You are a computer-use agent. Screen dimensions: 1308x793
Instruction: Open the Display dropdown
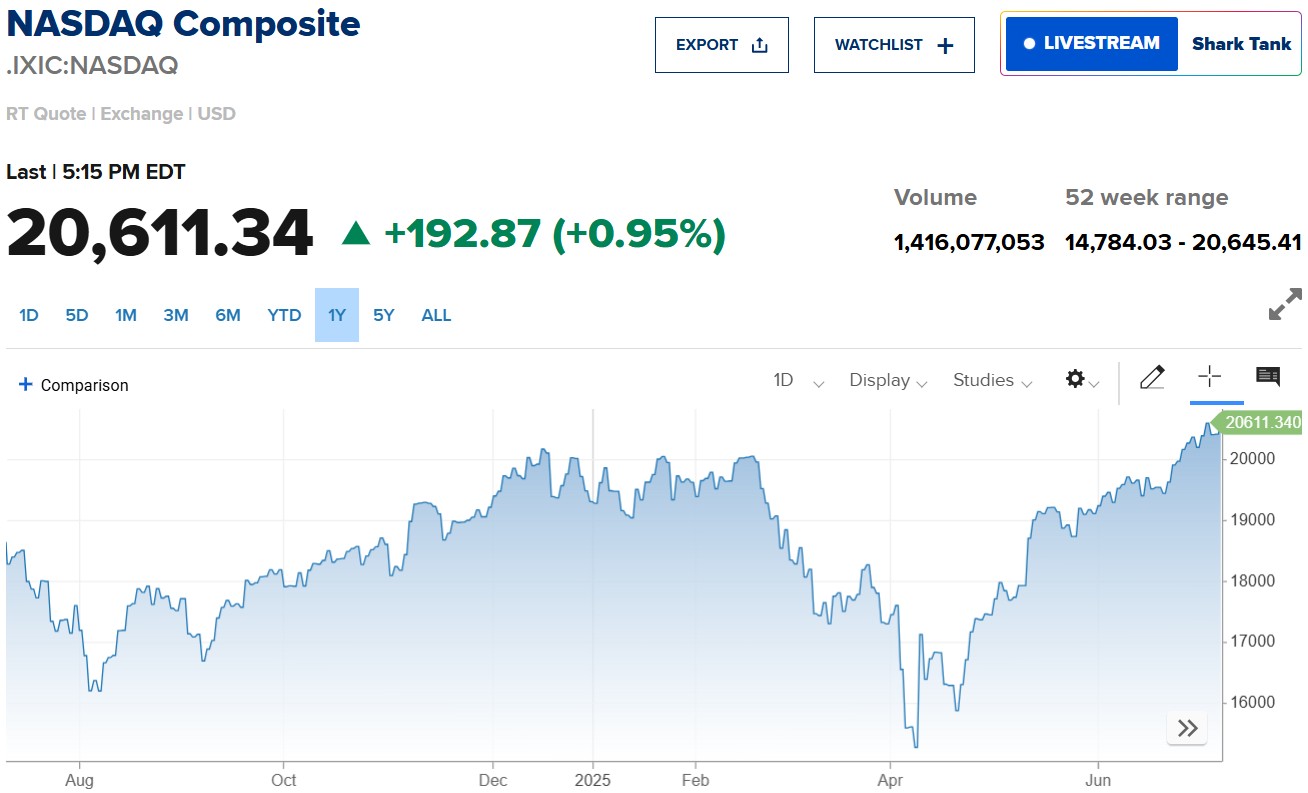[x=886, y=381]
